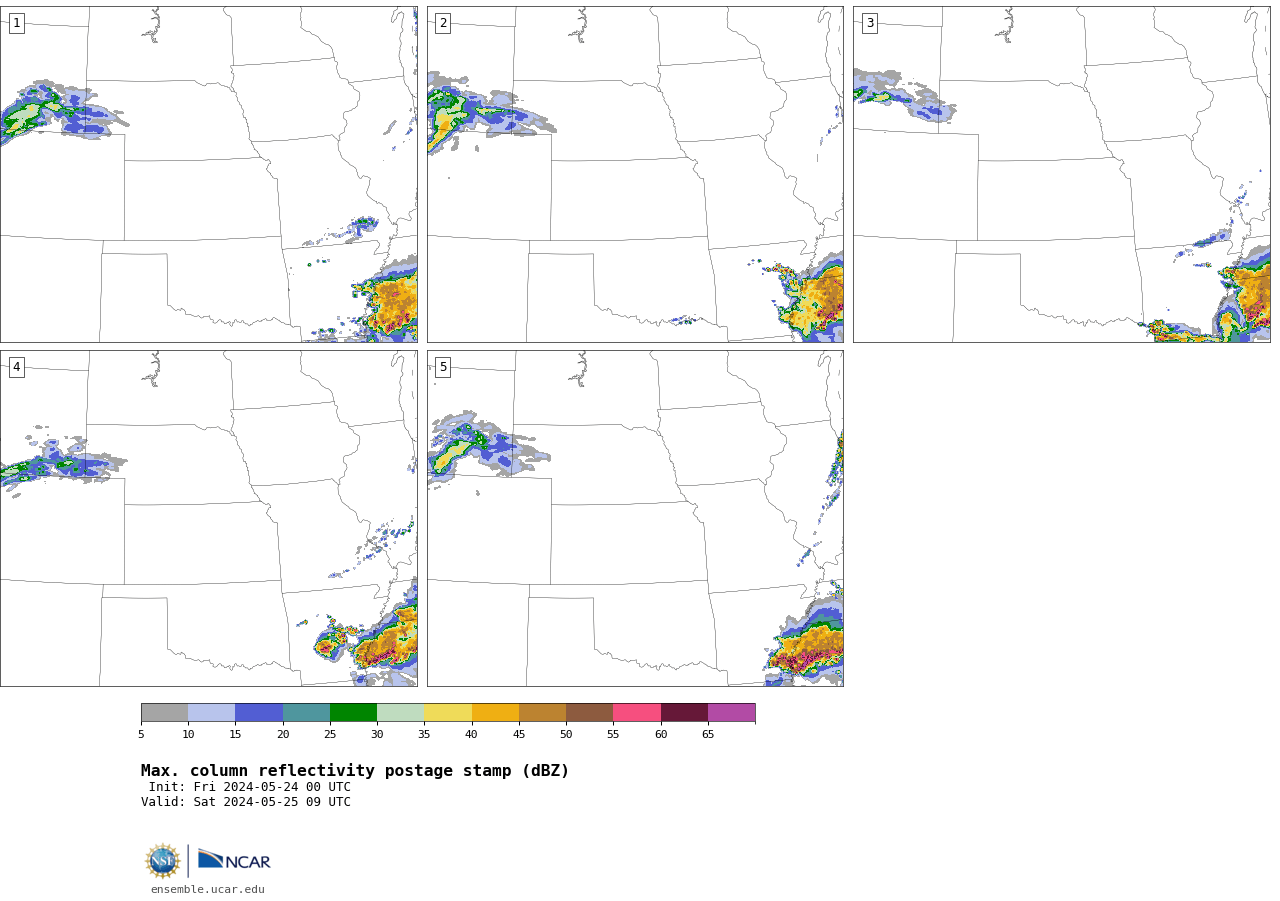Click the number 3 panel label
Image resolution: width=1280 pixels, height=901 pixels.
[x=869, y=23]
